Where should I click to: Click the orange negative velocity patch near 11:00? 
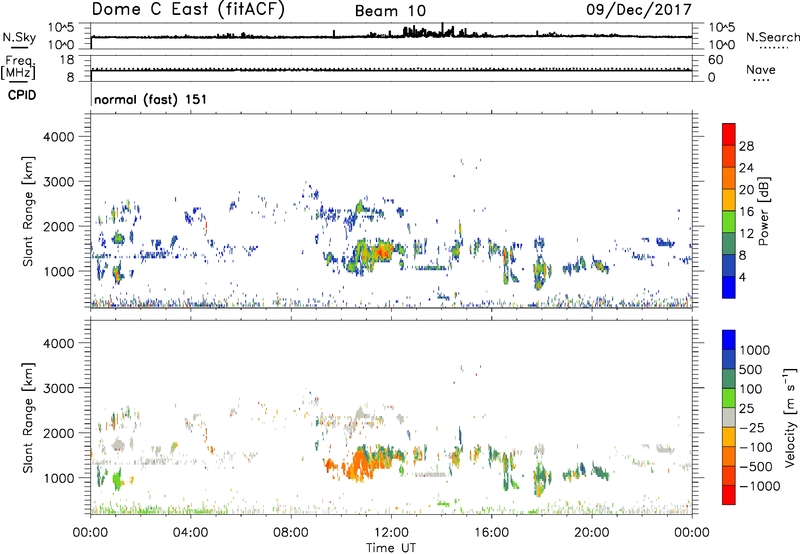click(359, 464)
